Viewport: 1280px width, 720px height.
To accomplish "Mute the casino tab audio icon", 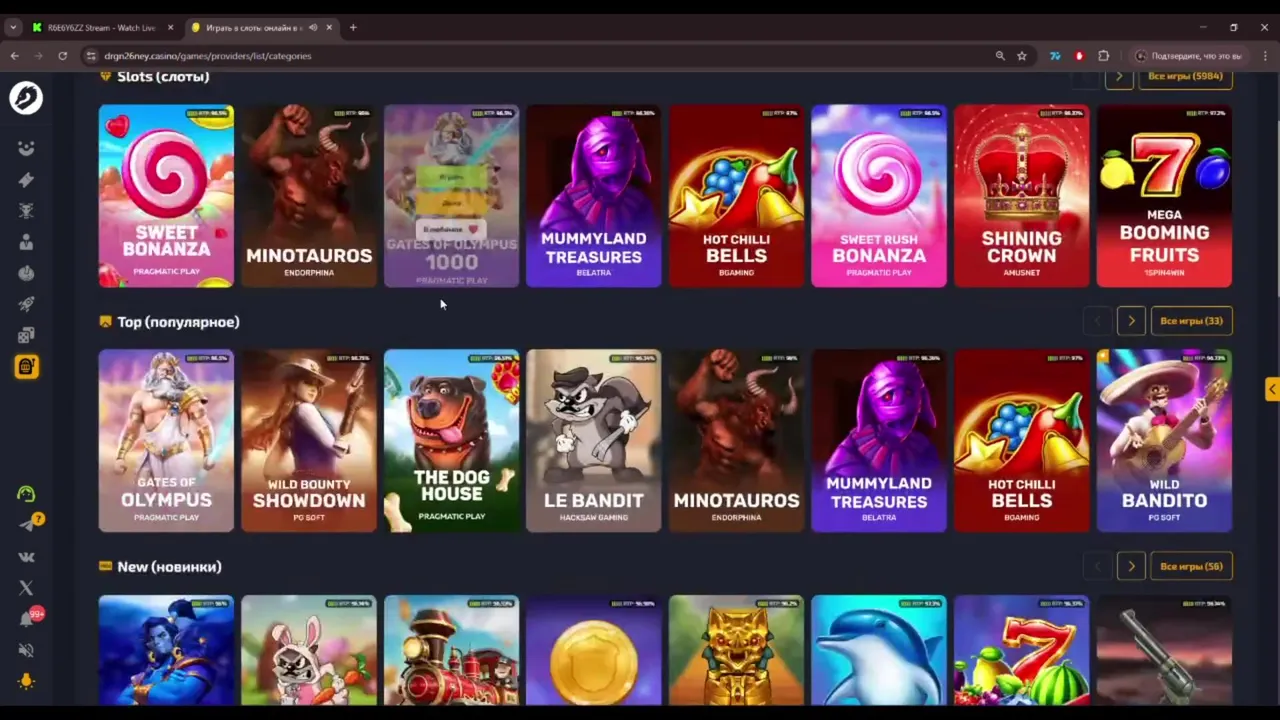I will [x=313, y=28].
